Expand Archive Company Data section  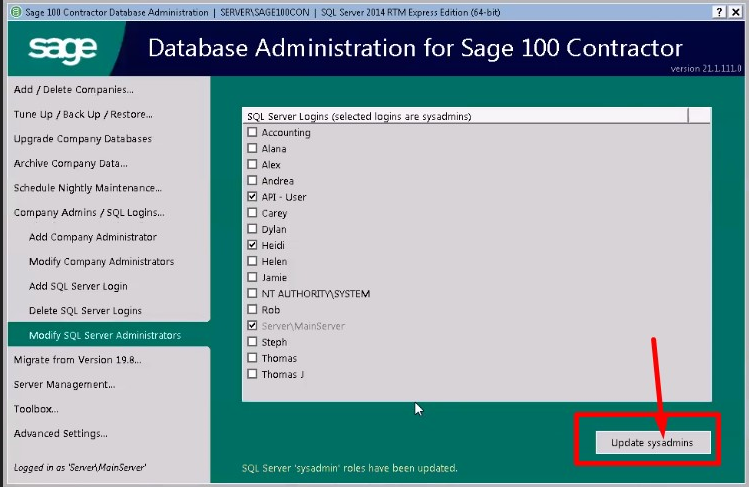click(71, 163)
